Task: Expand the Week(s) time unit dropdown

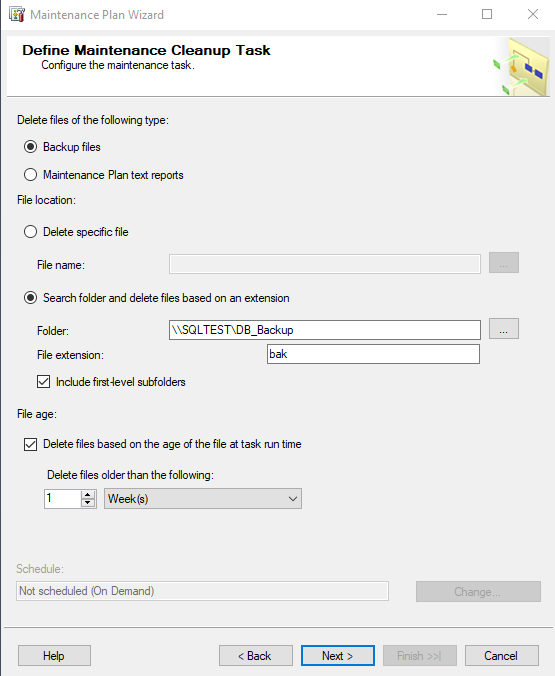Action: tap(203, 499)
